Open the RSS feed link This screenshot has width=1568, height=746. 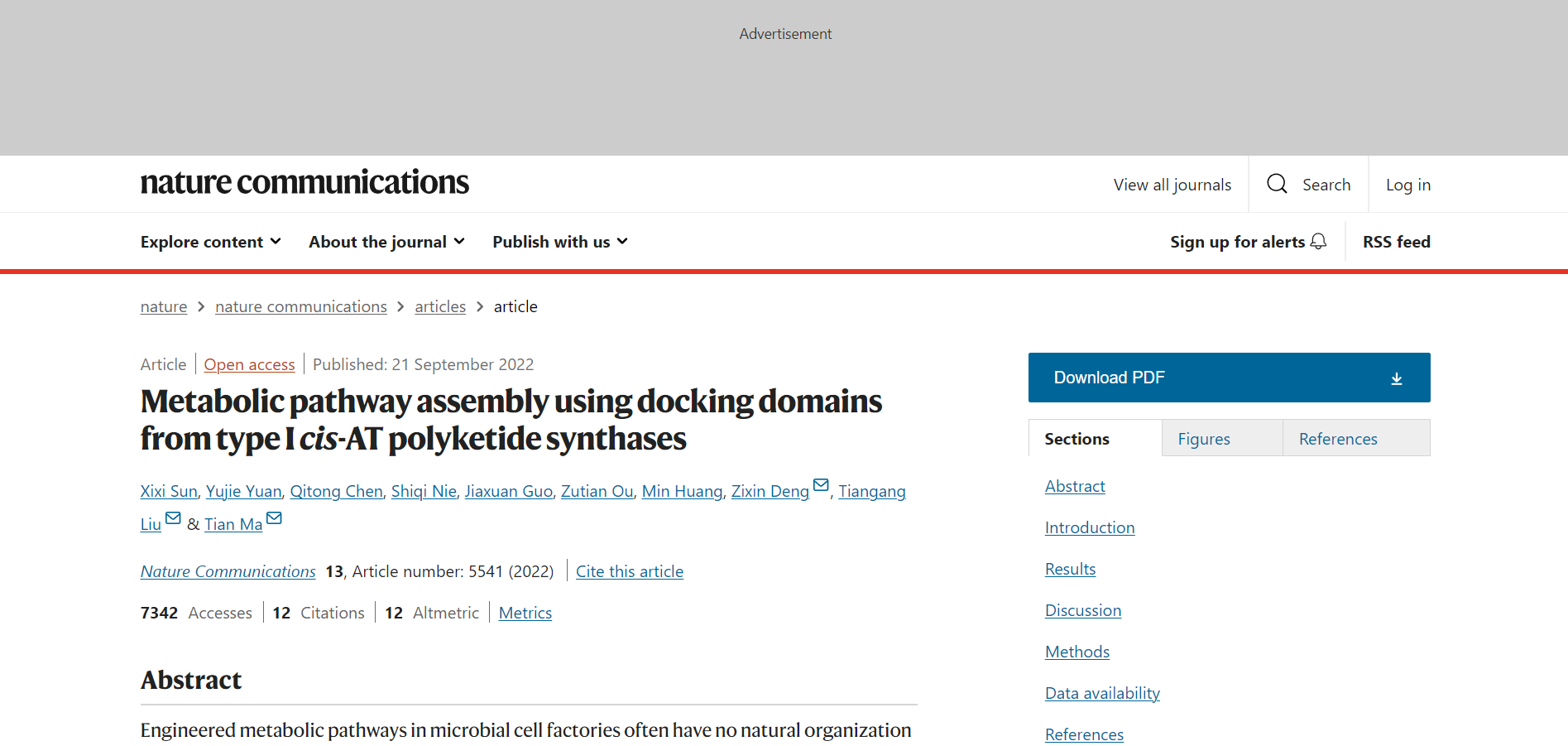point(1397,242)
